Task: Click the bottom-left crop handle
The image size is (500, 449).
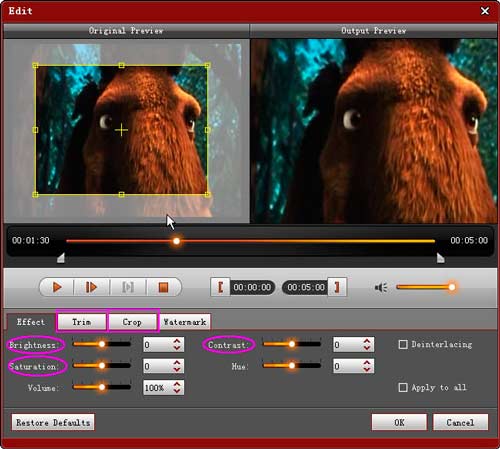Action: pyautogui.click(x=35, y=194)
